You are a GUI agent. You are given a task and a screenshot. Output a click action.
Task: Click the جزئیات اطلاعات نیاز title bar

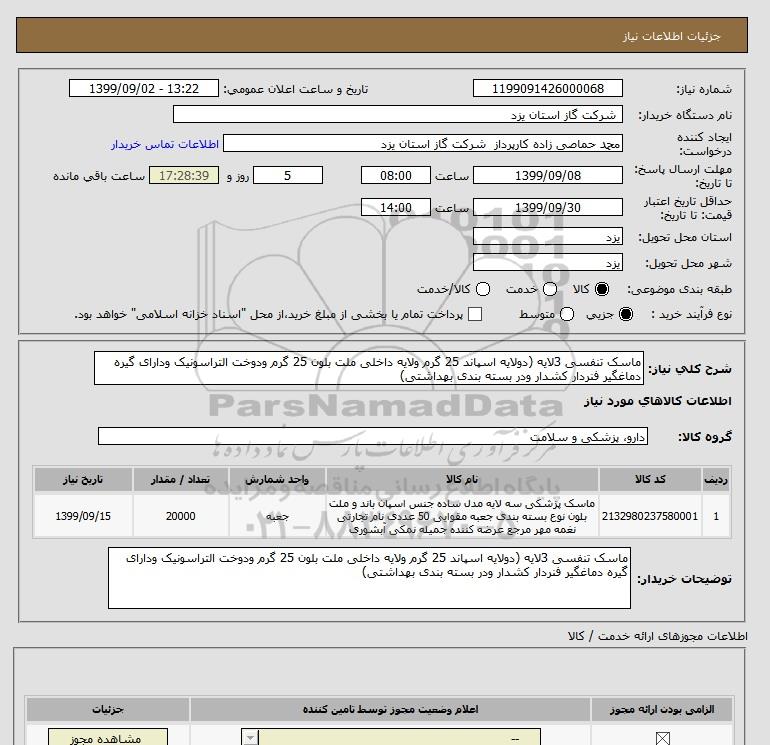(382, 35)
